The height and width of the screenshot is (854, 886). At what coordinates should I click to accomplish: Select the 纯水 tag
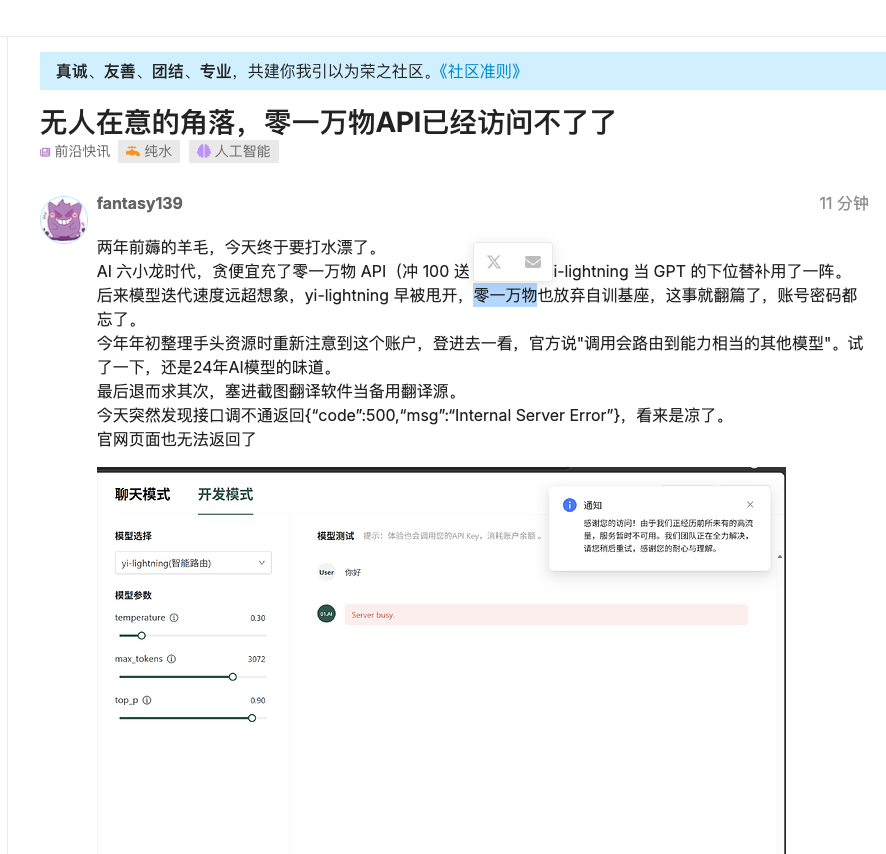(x=149, y=151)
